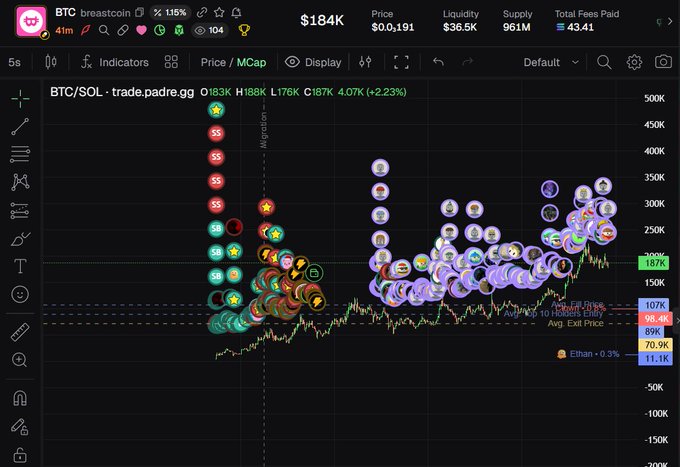Enter fullscreen chart mode
This screenshot has width=680, height=467.
(401, 62)
